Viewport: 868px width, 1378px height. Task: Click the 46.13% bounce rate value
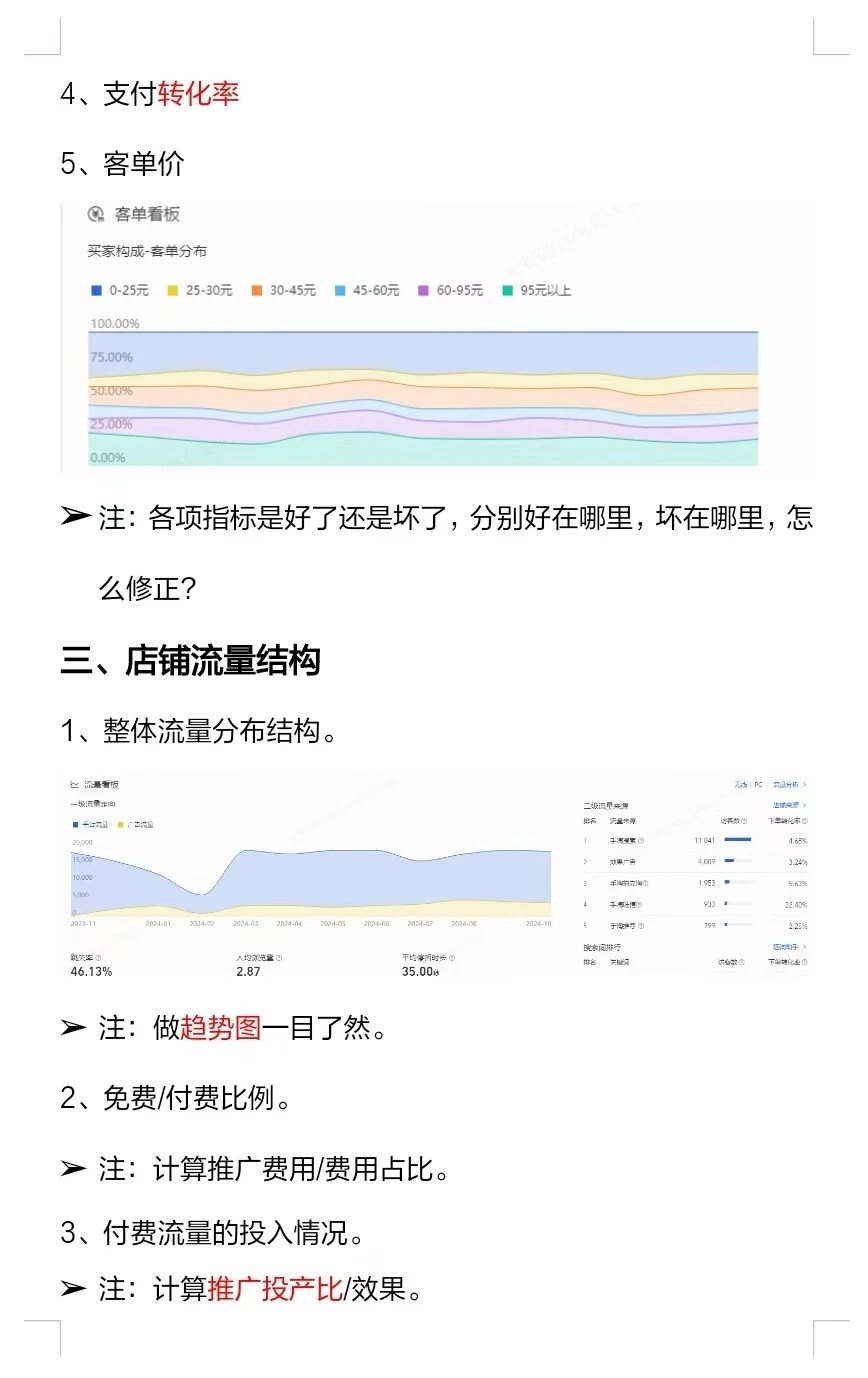coord(91,971)
